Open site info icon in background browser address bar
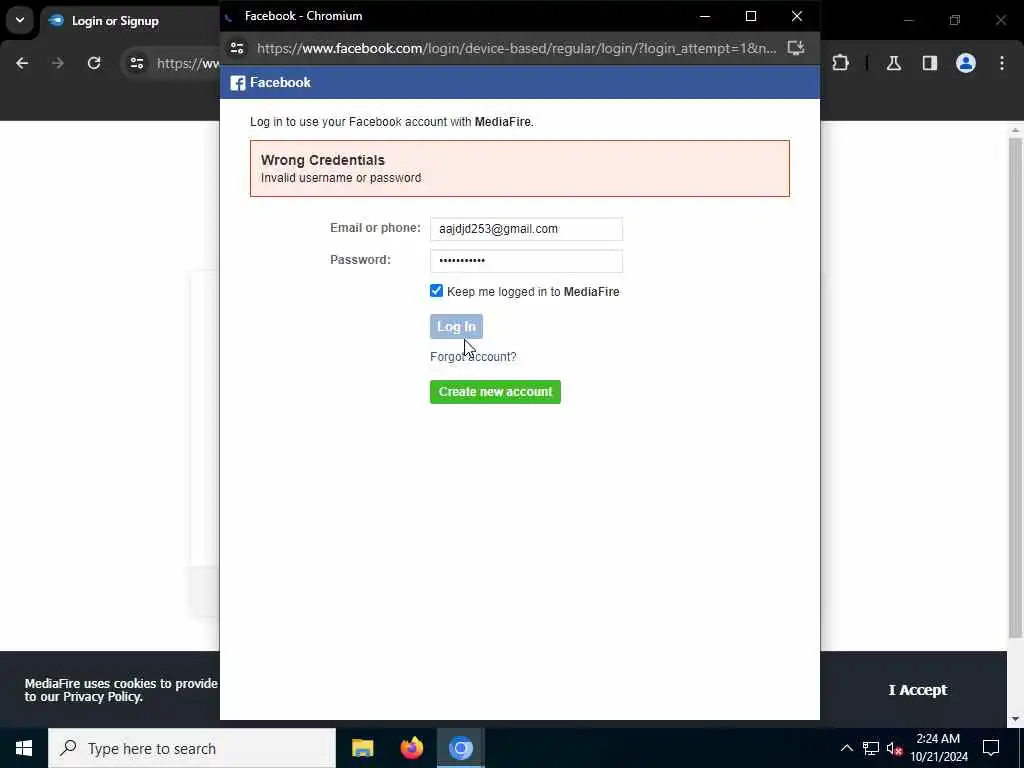Screen dimensions: 1024x768 tap(136, 63)
